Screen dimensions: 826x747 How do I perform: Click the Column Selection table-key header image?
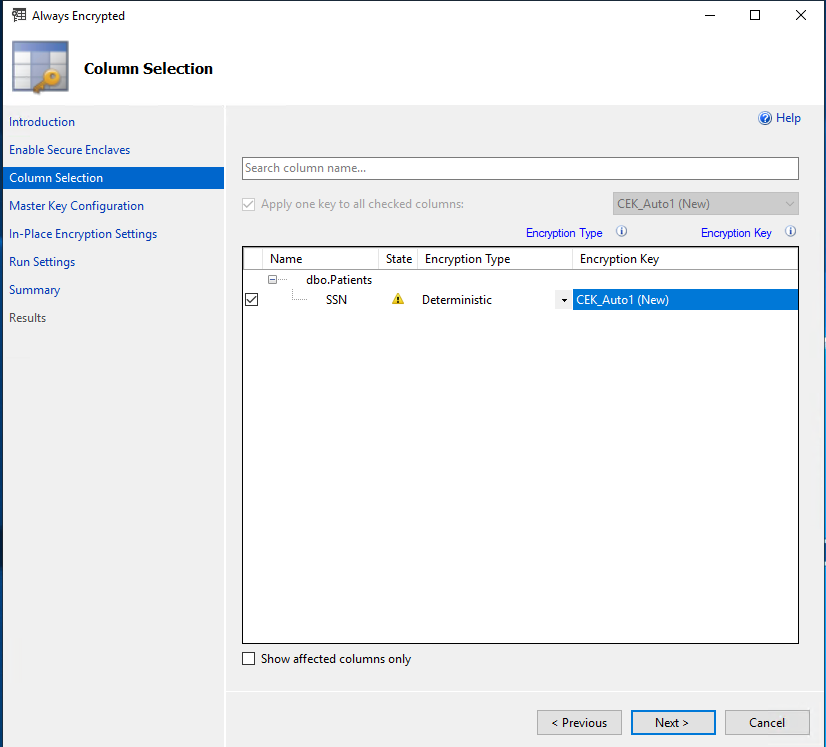point(40,67)
